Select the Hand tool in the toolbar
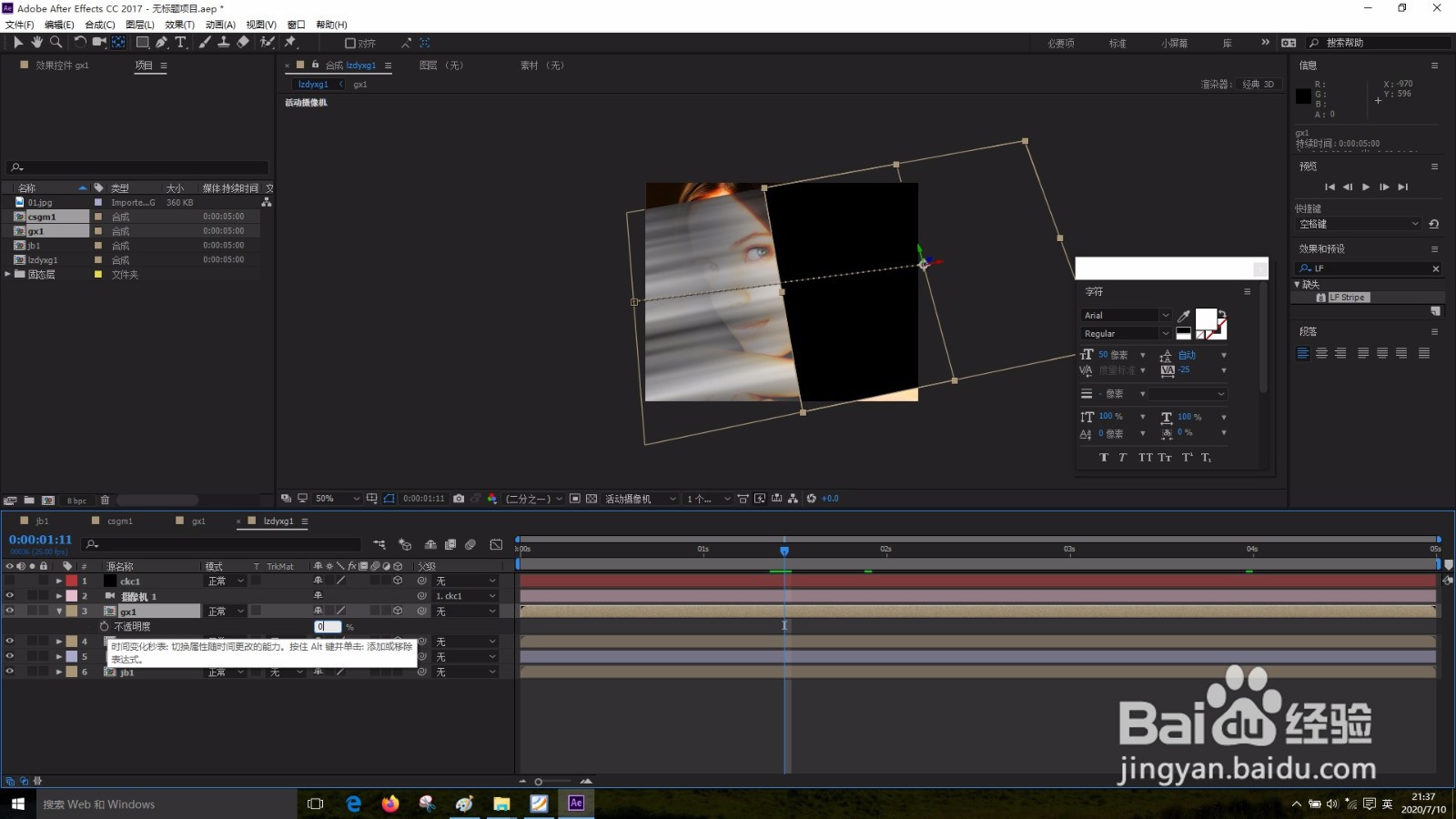The height and width of the screenshot is (819, 1456). pyautogui.click(x=36, y=42)
